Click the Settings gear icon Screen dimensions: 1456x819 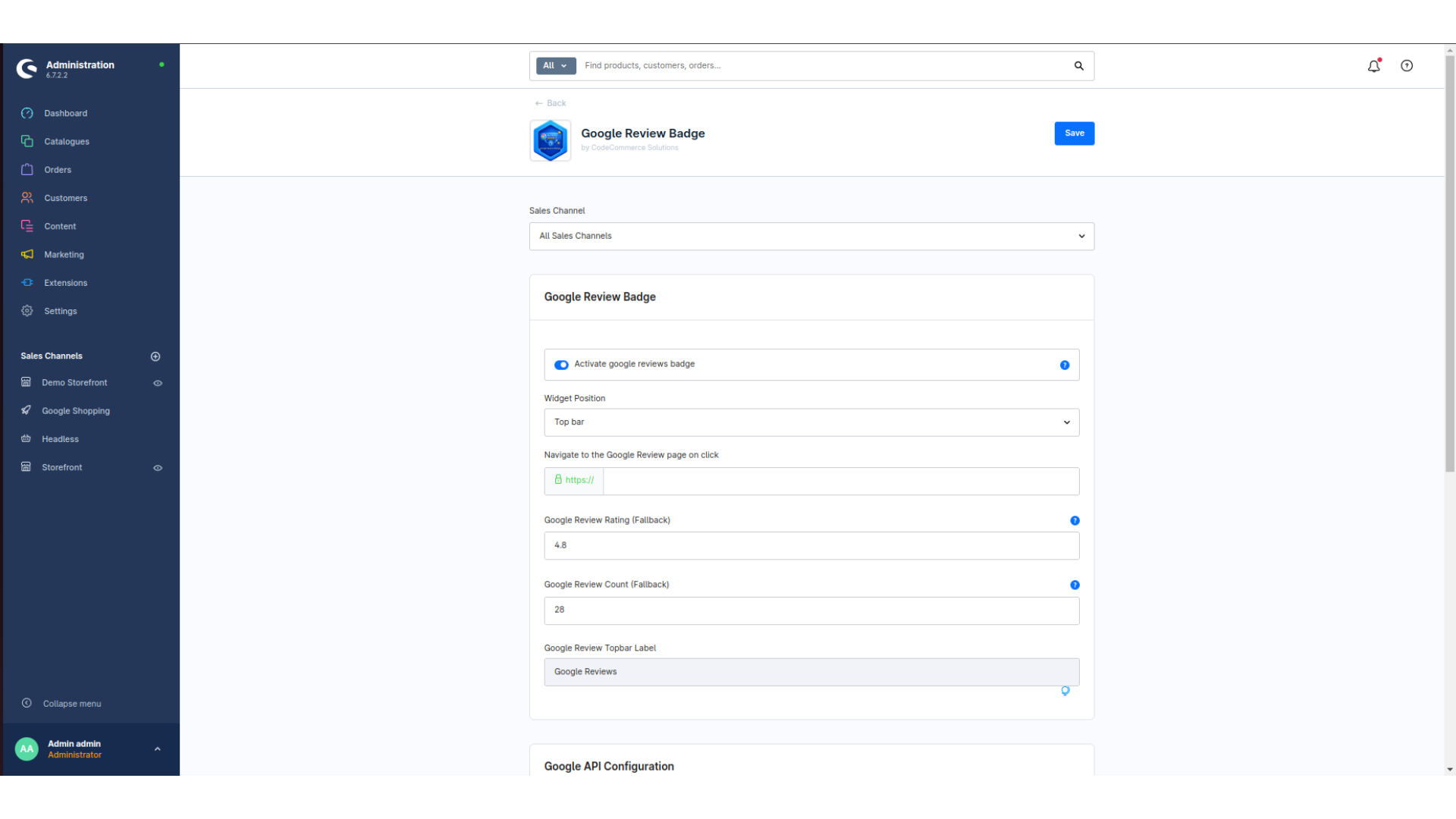tap(27, 311)
